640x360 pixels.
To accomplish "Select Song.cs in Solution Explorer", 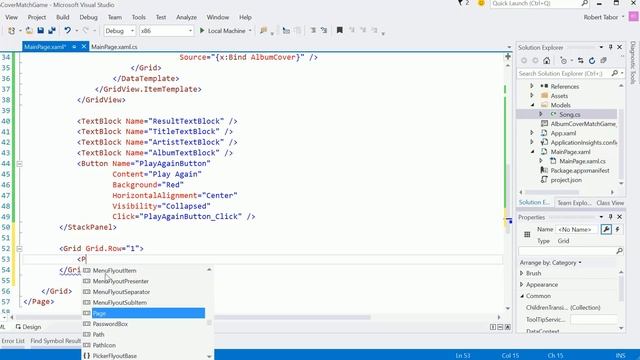I will click(569, 114).
